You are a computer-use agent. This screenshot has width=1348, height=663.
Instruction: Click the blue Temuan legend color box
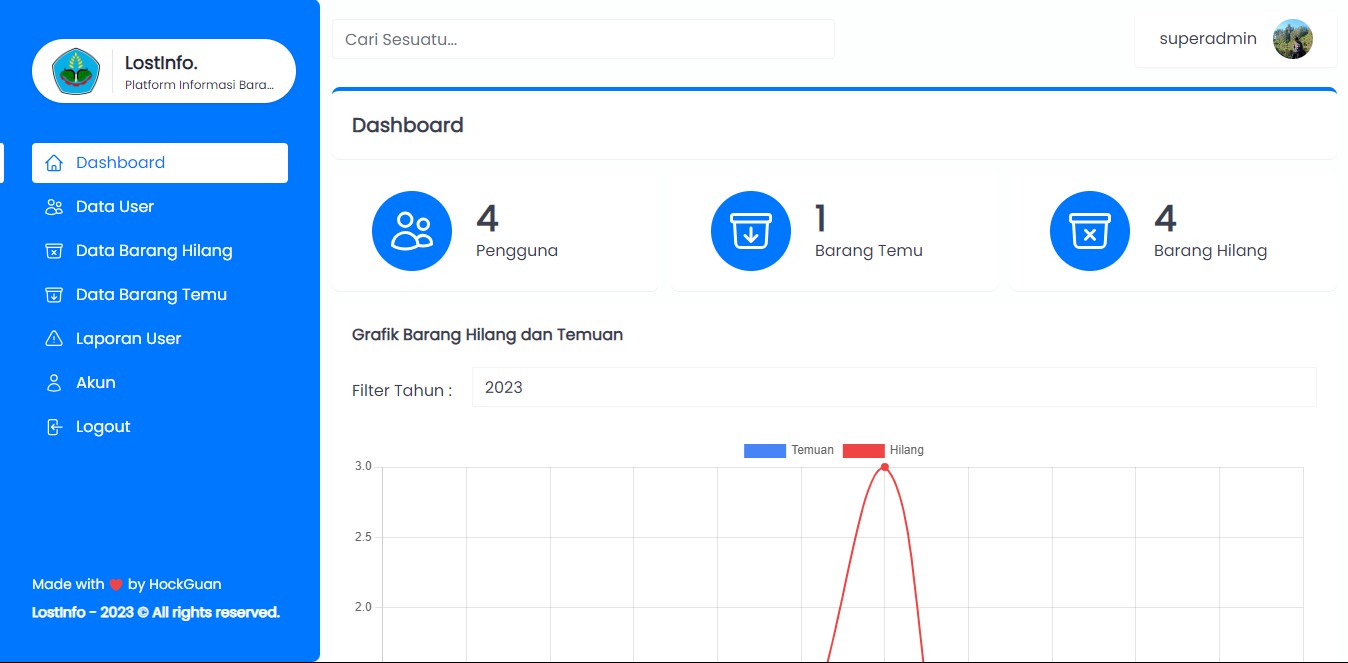764,450
